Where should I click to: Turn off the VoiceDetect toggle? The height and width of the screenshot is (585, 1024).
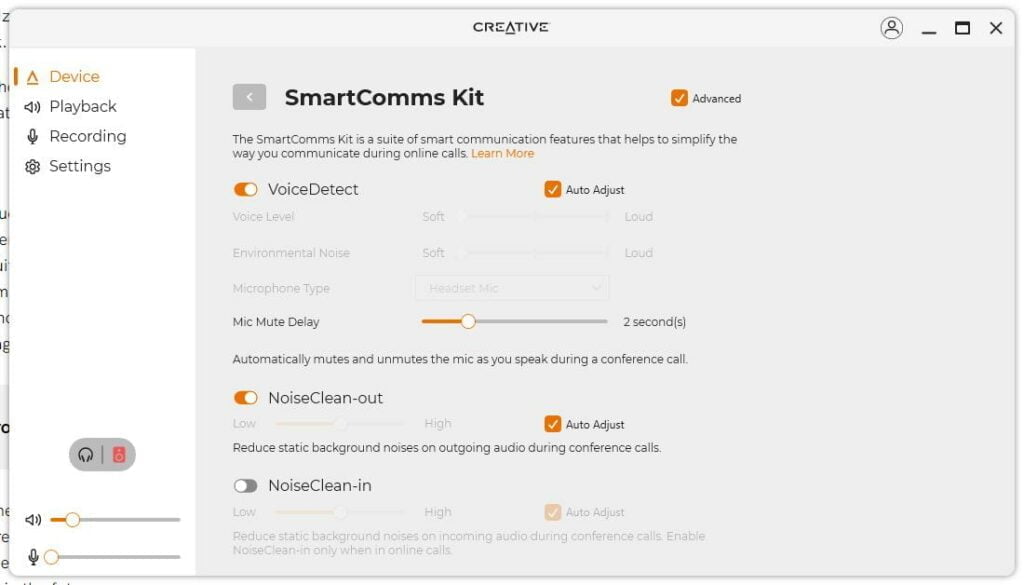click(245, 190)
